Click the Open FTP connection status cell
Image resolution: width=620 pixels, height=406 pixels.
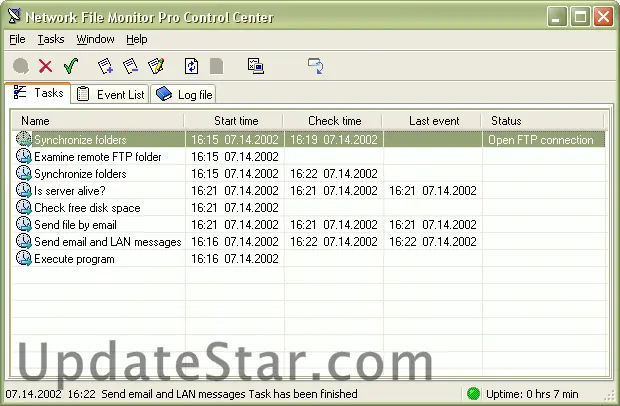544,140
